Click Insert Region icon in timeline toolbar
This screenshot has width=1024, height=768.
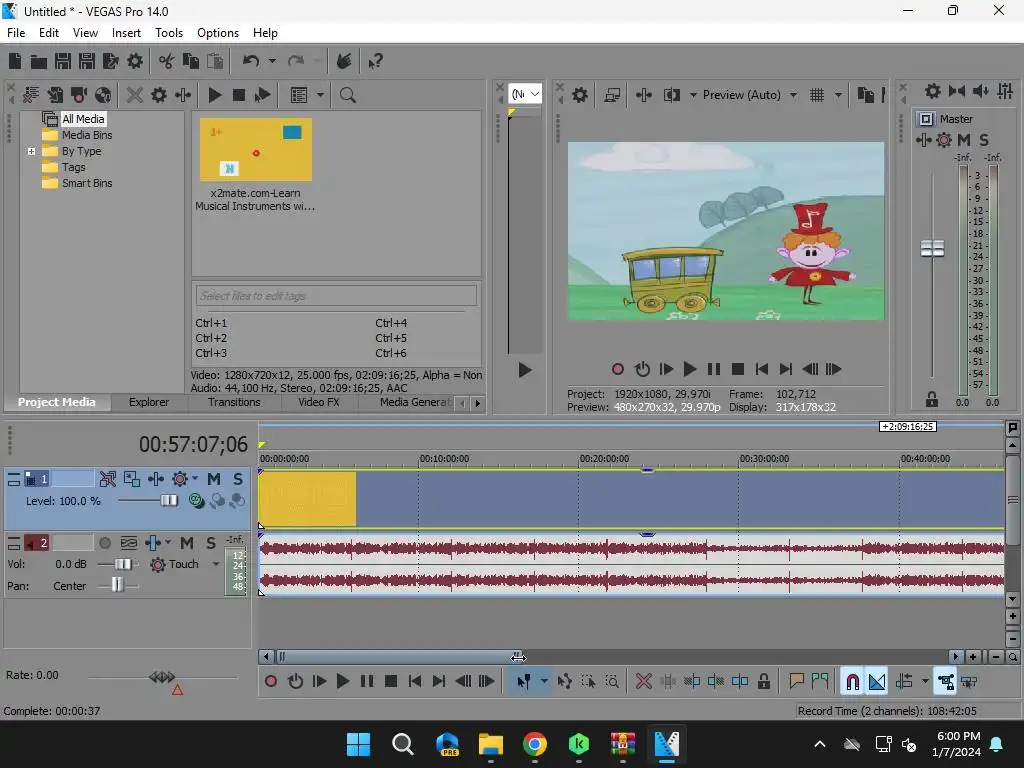coord(820,682)
